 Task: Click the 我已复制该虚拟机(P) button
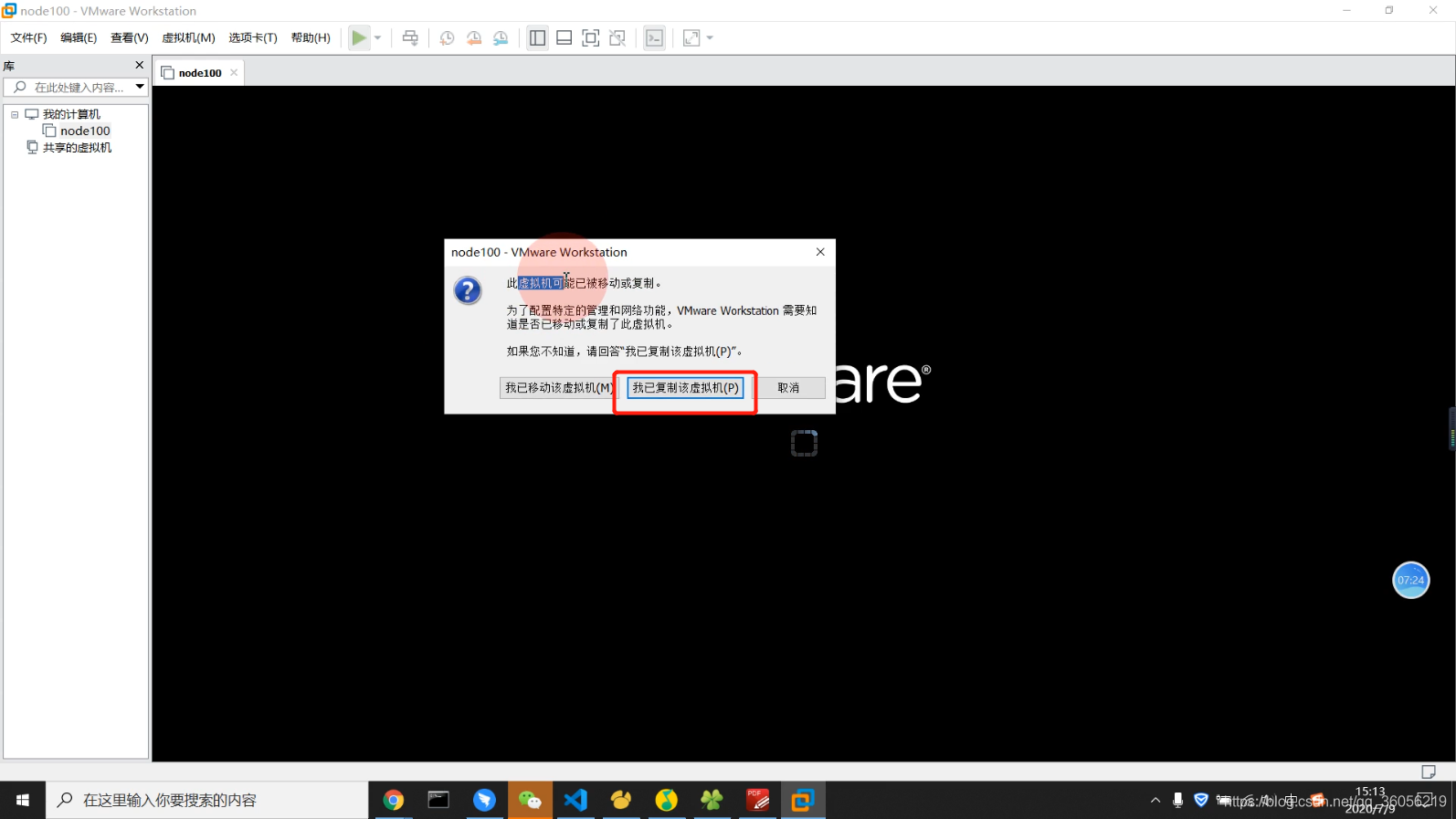pos(686,388)
